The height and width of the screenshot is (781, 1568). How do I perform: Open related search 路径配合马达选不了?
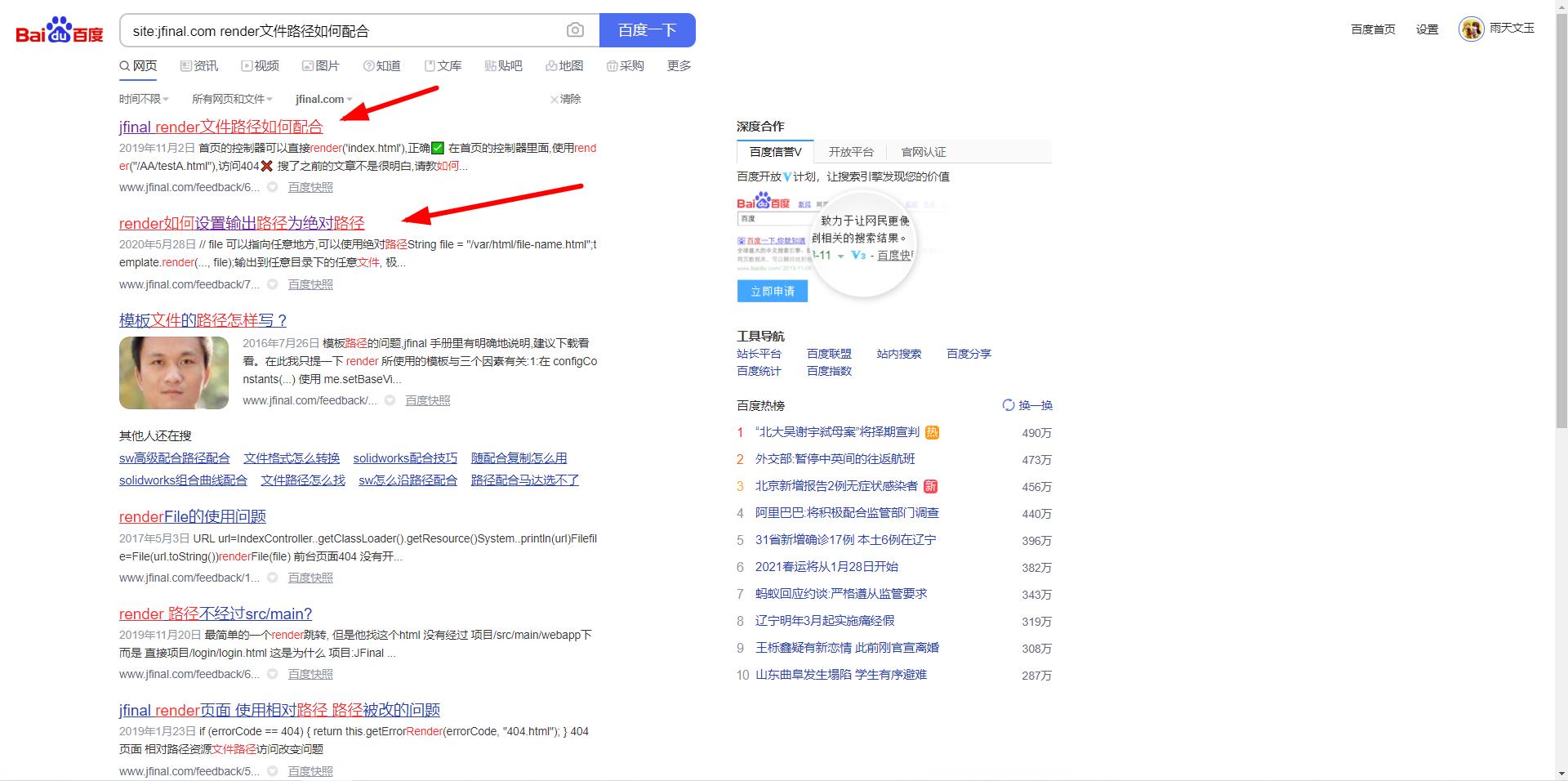[525, 480]
